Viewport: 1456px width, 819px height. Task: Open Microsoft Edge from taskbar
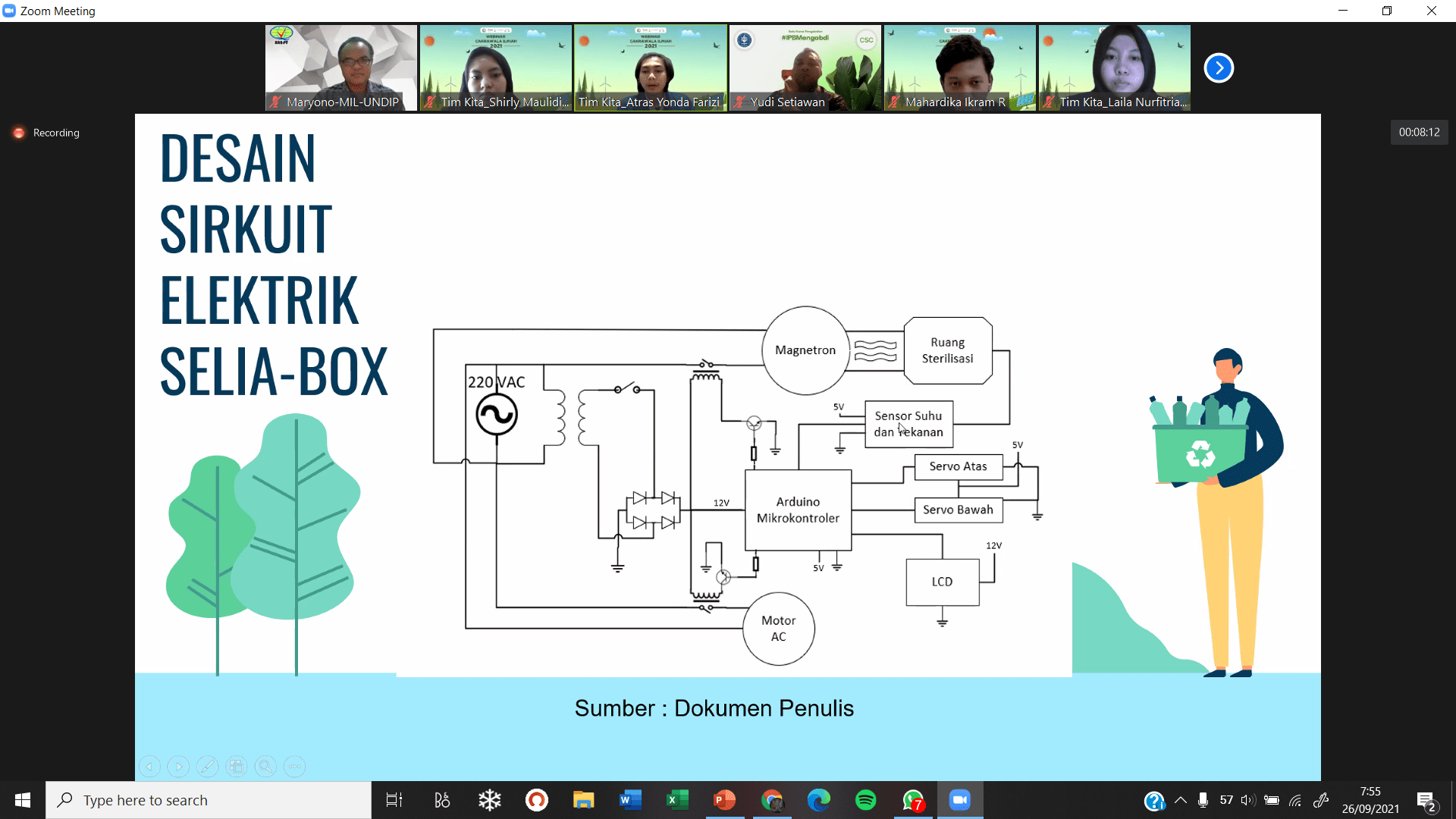818,800
